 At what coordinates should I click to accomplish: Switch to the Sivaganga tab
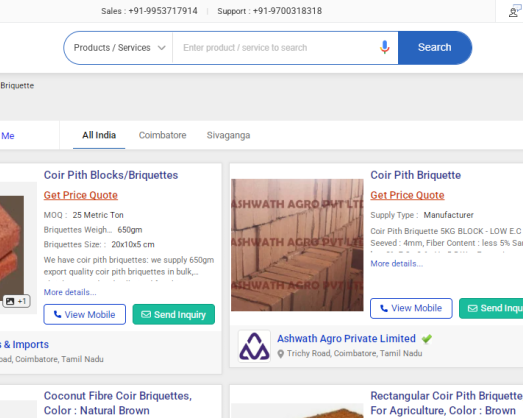pyautogui.click(x=228, y=135)
